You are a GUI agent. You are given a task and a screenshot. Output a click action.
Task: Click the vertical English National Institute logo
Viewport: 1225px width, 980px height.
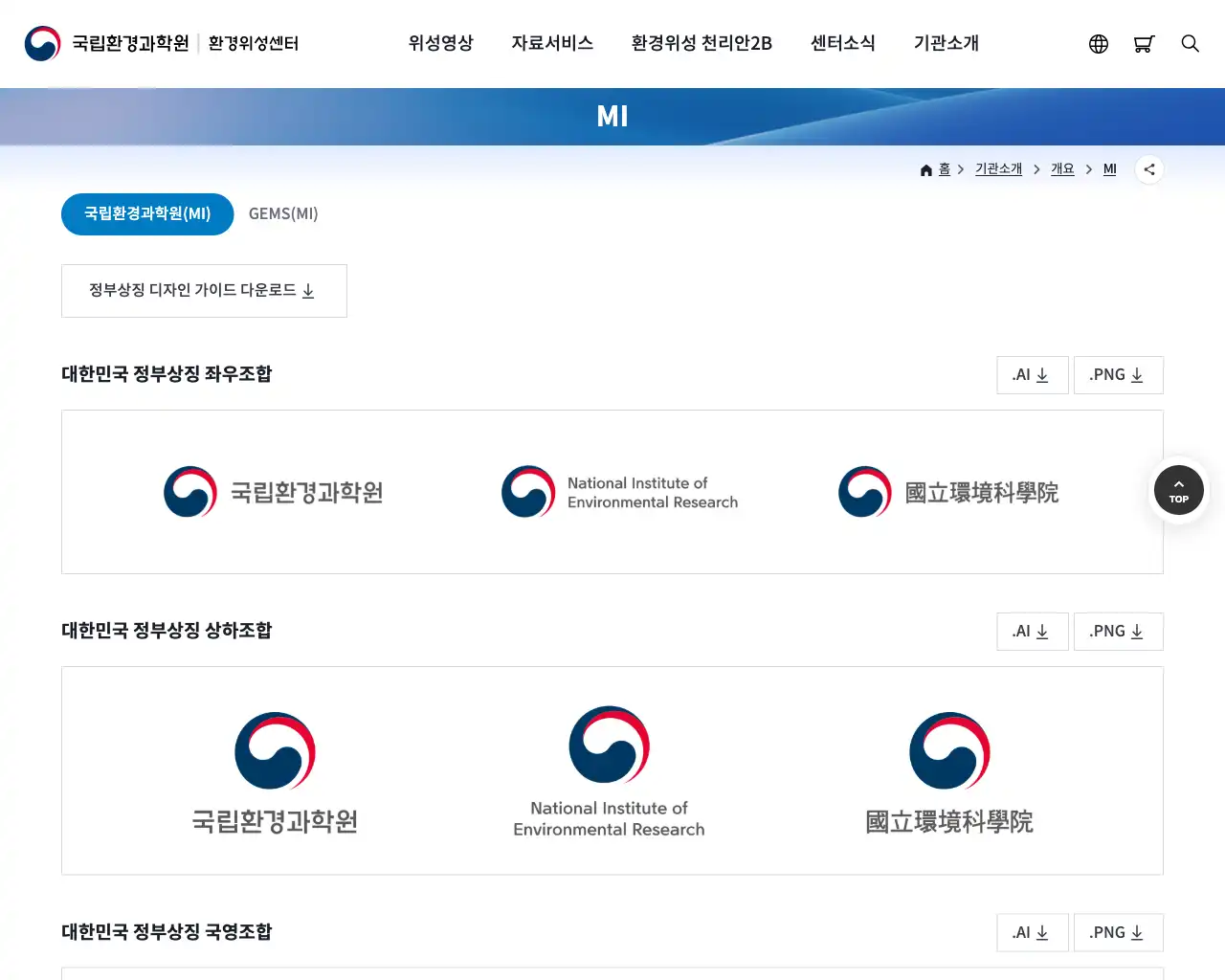[609, 771]
